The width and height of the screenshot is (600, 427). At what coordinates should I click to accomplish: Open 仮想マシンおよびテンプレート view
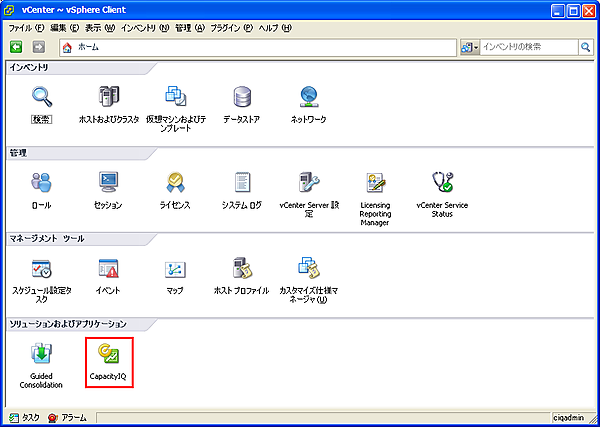(176, 96)
